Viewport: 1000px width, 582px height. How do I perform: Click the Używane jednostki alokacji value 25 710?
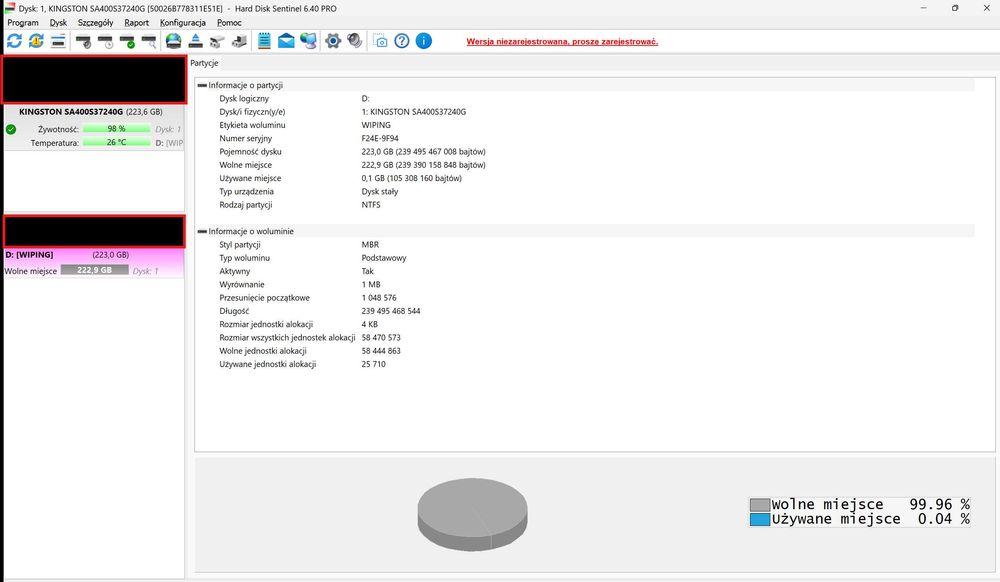click(x=374, y=364)
